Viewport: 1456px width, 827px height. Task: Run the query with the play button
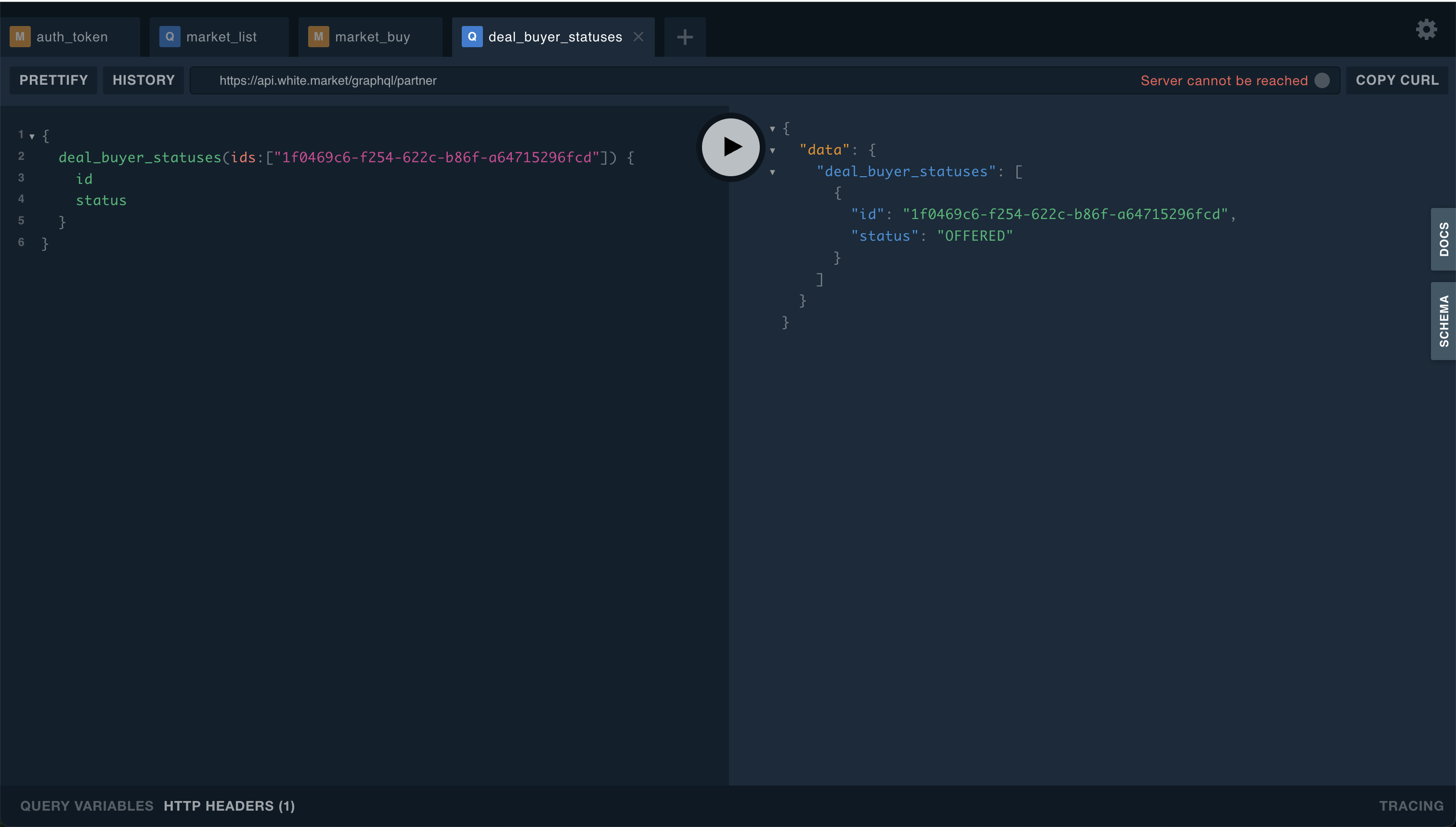click(x=730, y=147)
